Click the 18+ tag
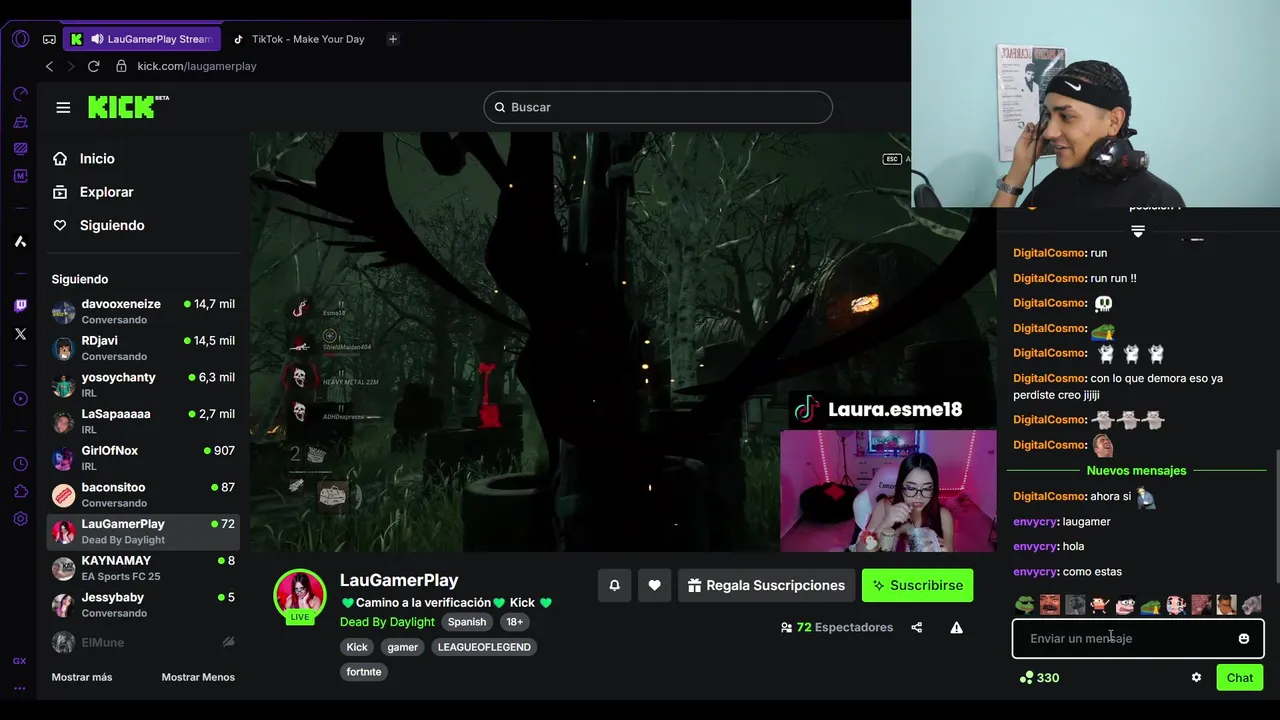 pyautogui.click(x=514, y=622)
